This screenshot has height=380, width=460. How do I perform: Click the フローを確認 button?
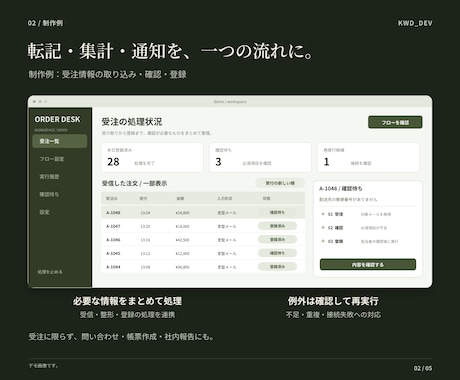click(395, 122)
